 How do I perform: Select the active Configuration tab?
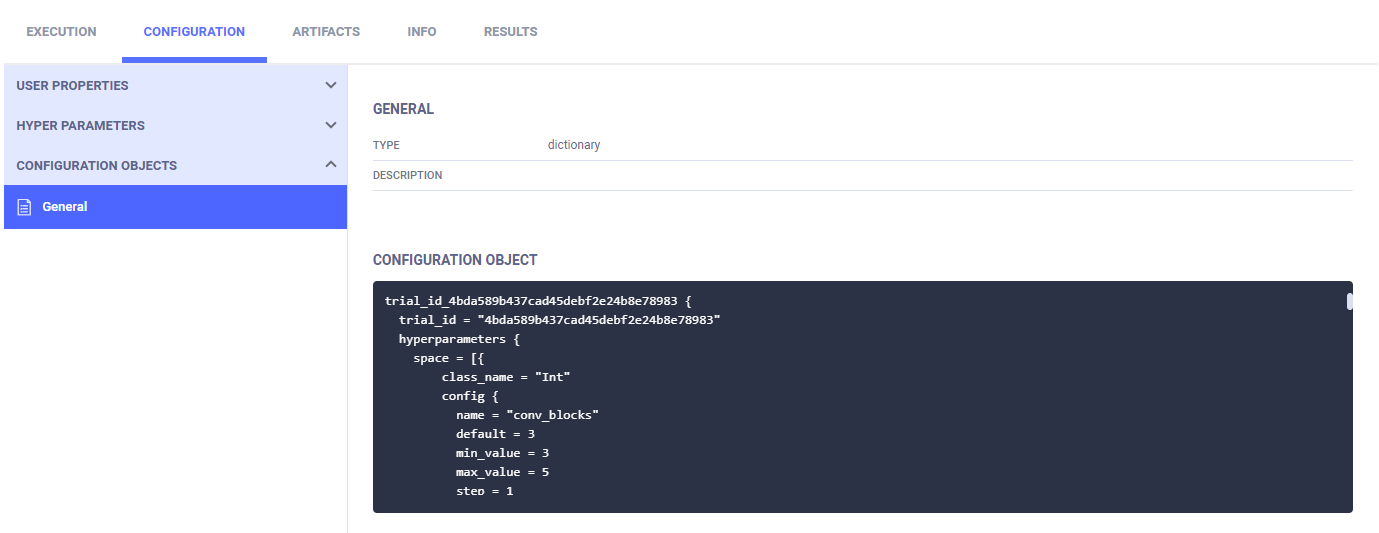pyautogui.click(x=194, y=32)
